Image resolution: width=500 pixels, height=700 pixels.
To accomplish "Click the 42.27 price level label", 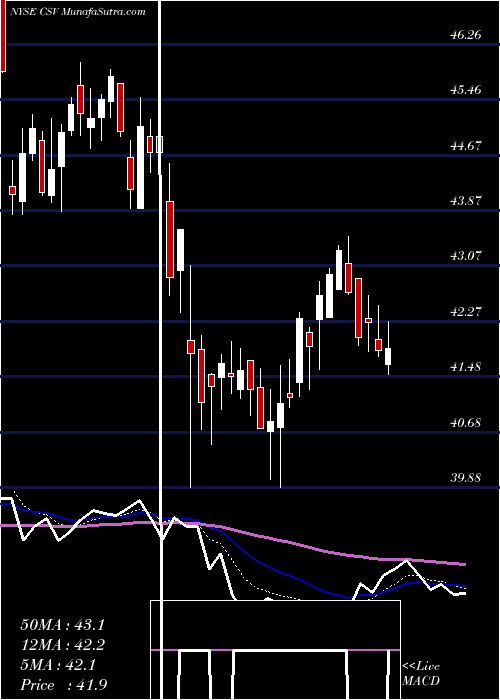I will (466, 311).
